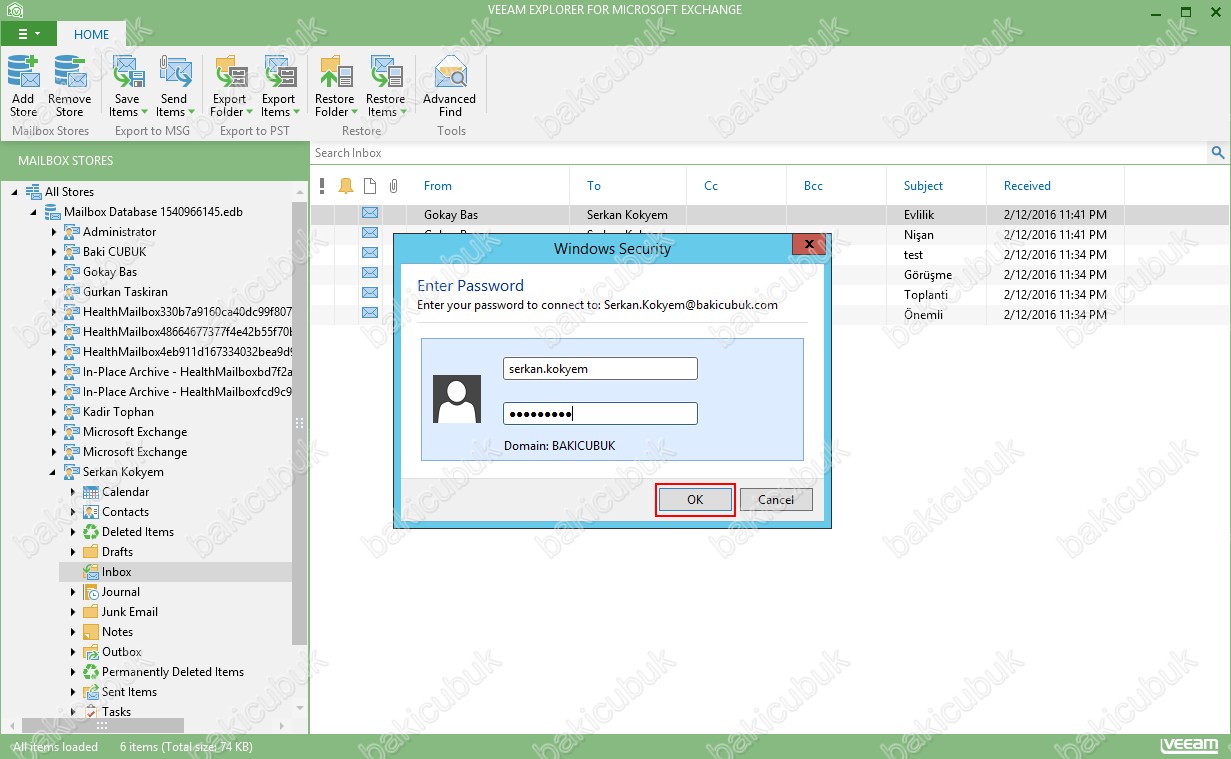
Task: Open the Advanced Find tool
Action: [x=450, y=86]
